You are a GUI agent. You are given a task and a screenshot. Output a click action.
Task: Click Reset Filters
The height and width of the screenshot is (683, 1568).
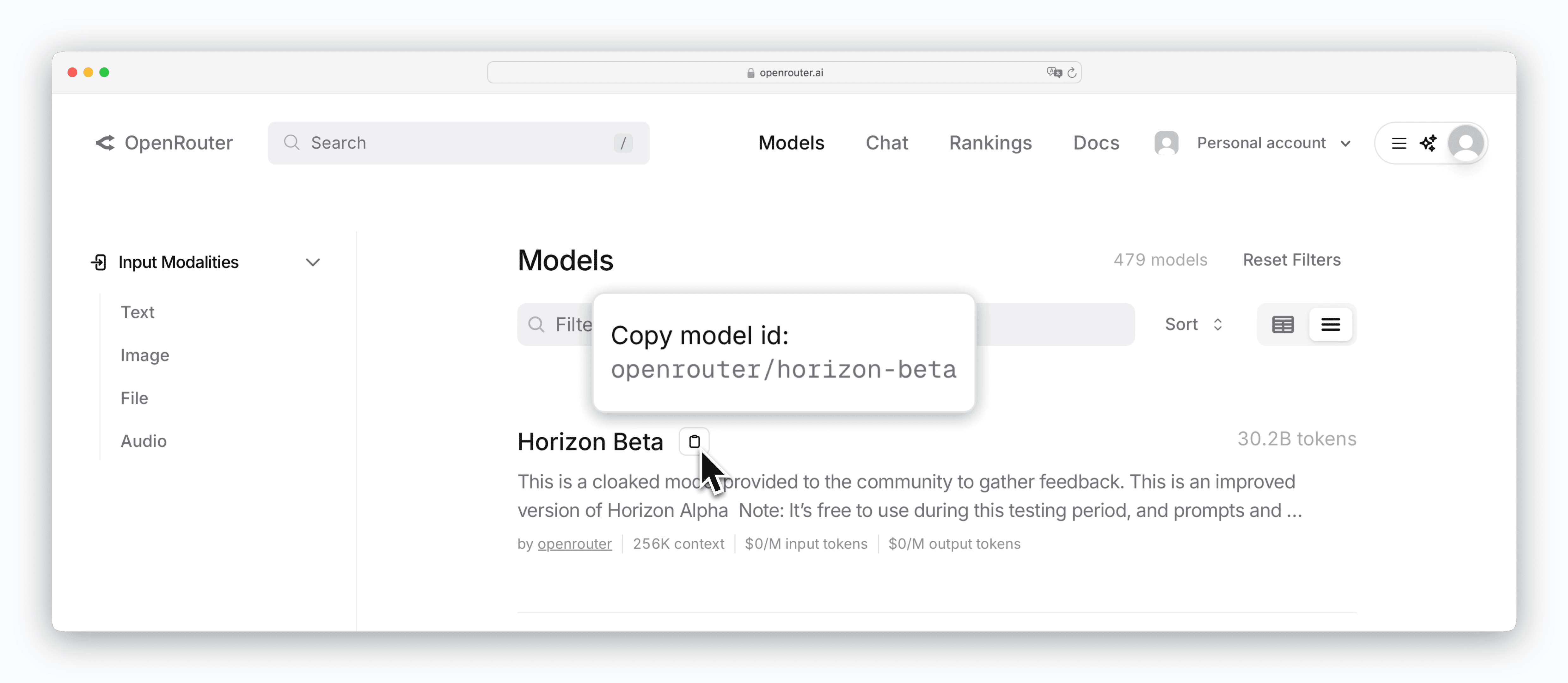pos(1292,260)
